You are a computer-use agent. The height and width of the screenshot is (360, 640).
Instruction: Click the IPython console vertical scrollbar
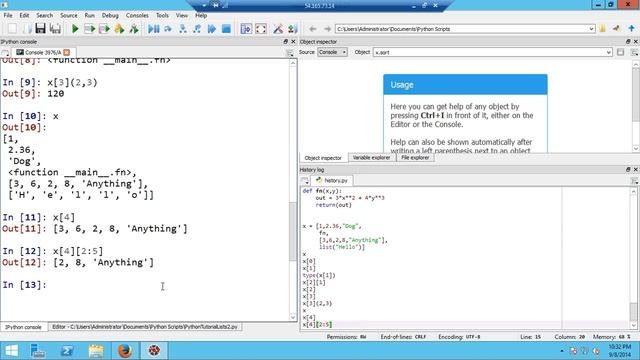click(293, 231)
